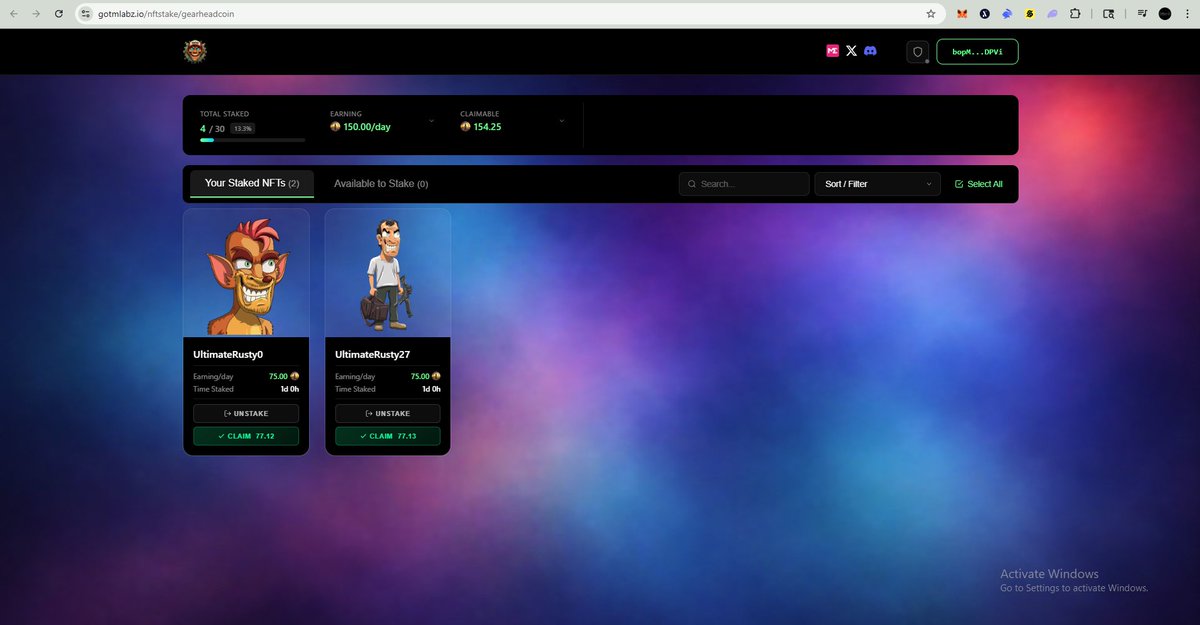The image size is (1200, 625).
Task: Click UltimateRusty27 Time Staked 1d 0h value
Action: click(x=432, y=389)
